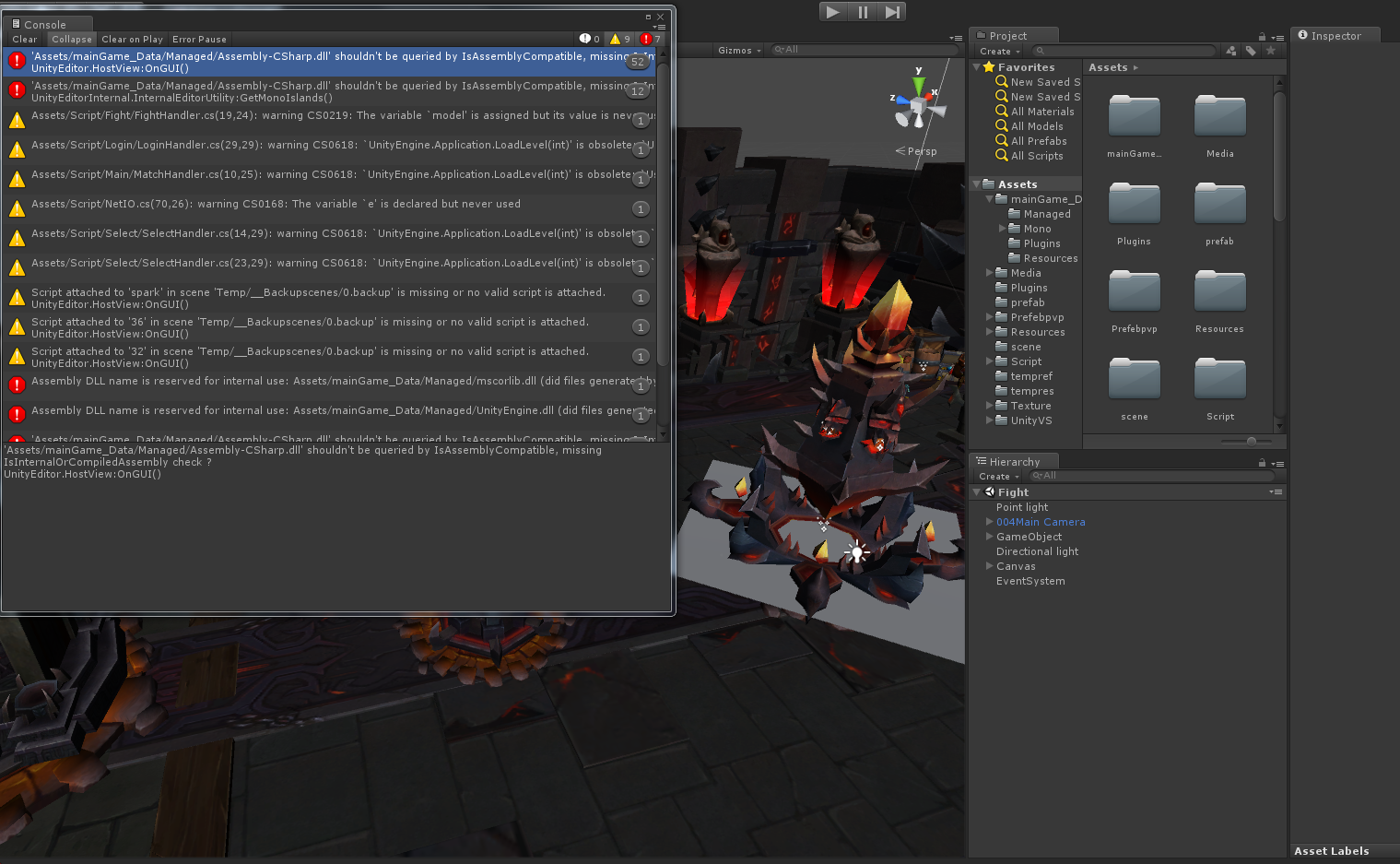Clear the Console log

tap(25, 39)
